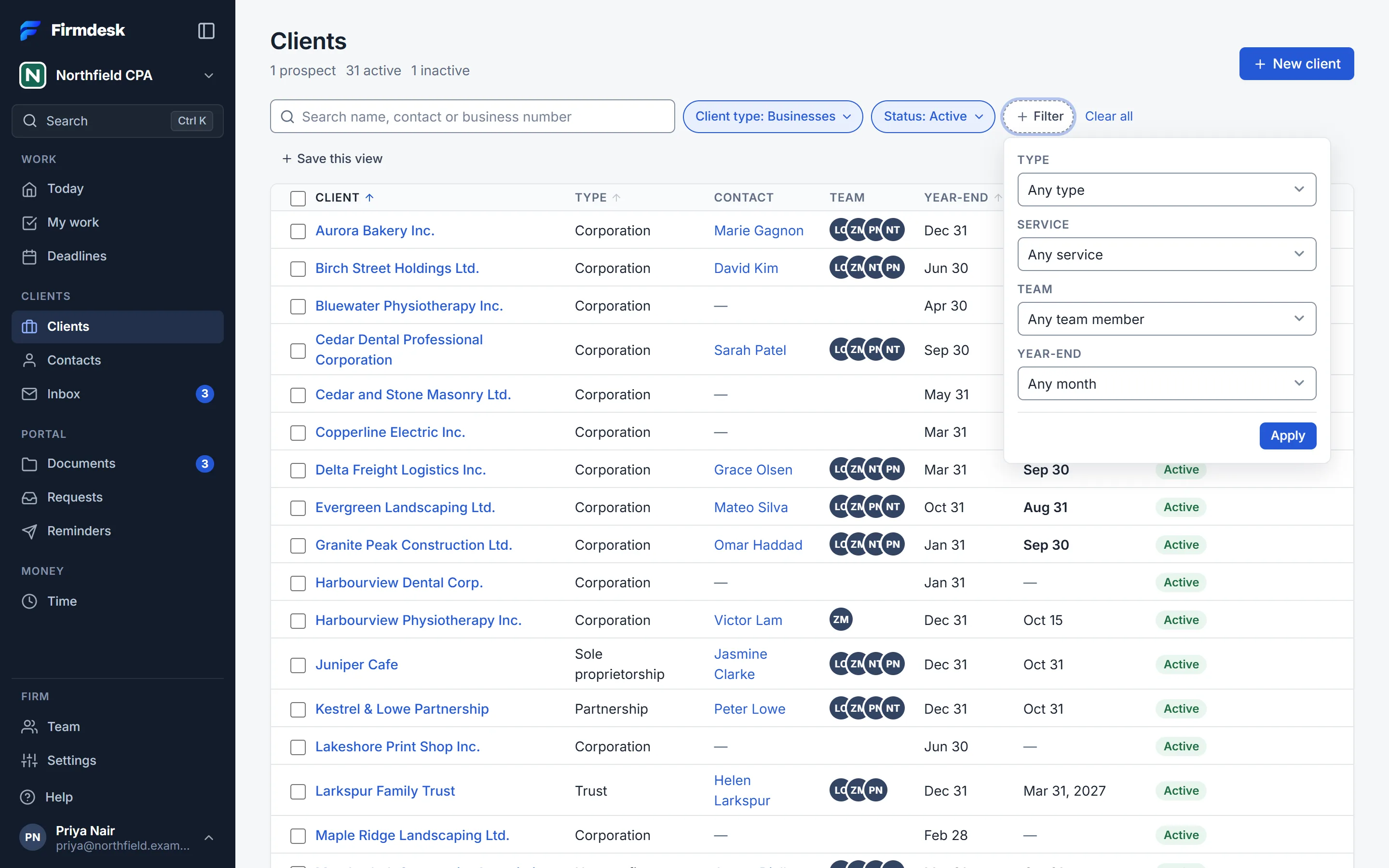Apply the selected filters
Image resolution: width=1389 pixels, height=868 pixels.
(1287, 436)
